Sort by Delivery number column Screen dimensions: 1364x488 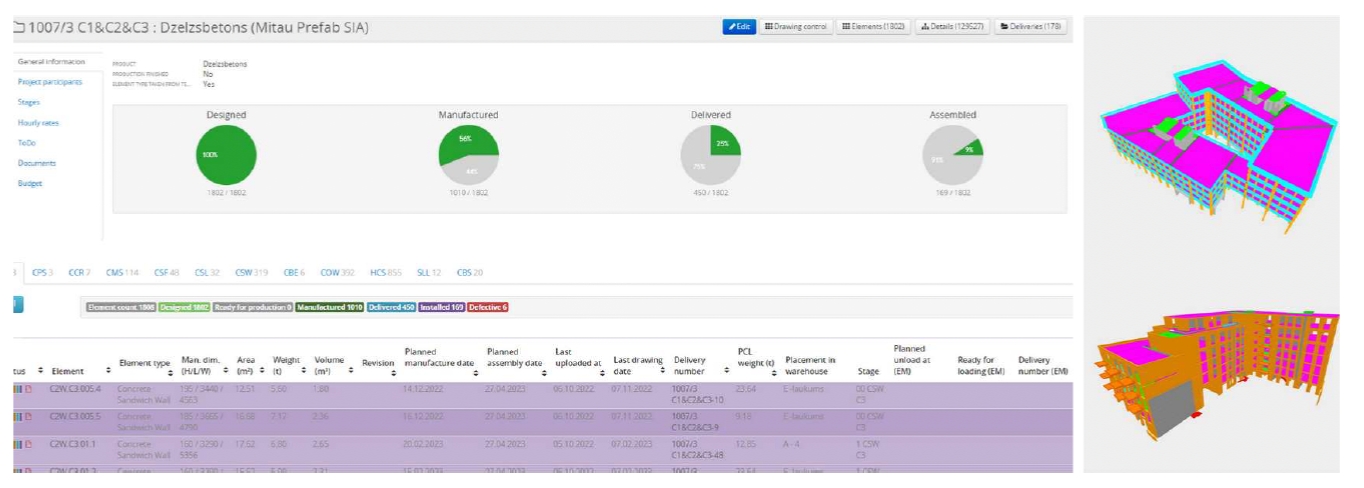point(725,371)
